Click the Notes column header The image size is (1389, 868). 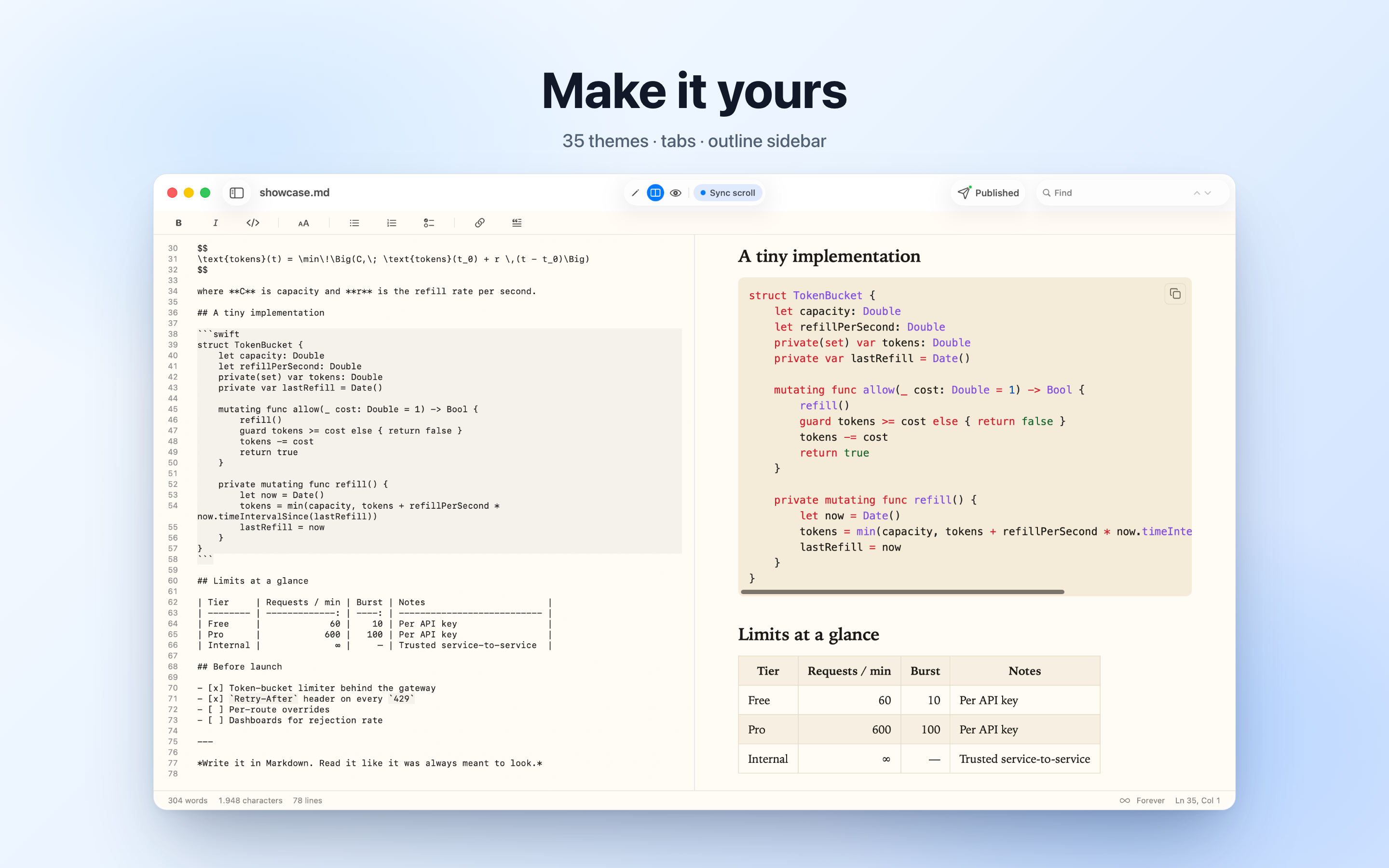pyautogui.click(x=1024, y=670)
